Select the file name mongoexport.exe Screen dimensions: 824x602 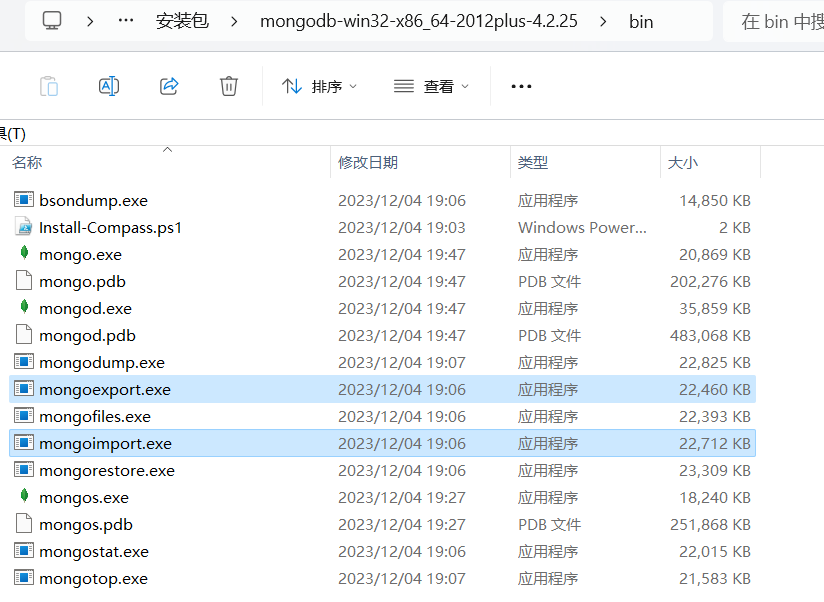coord(105,390)
